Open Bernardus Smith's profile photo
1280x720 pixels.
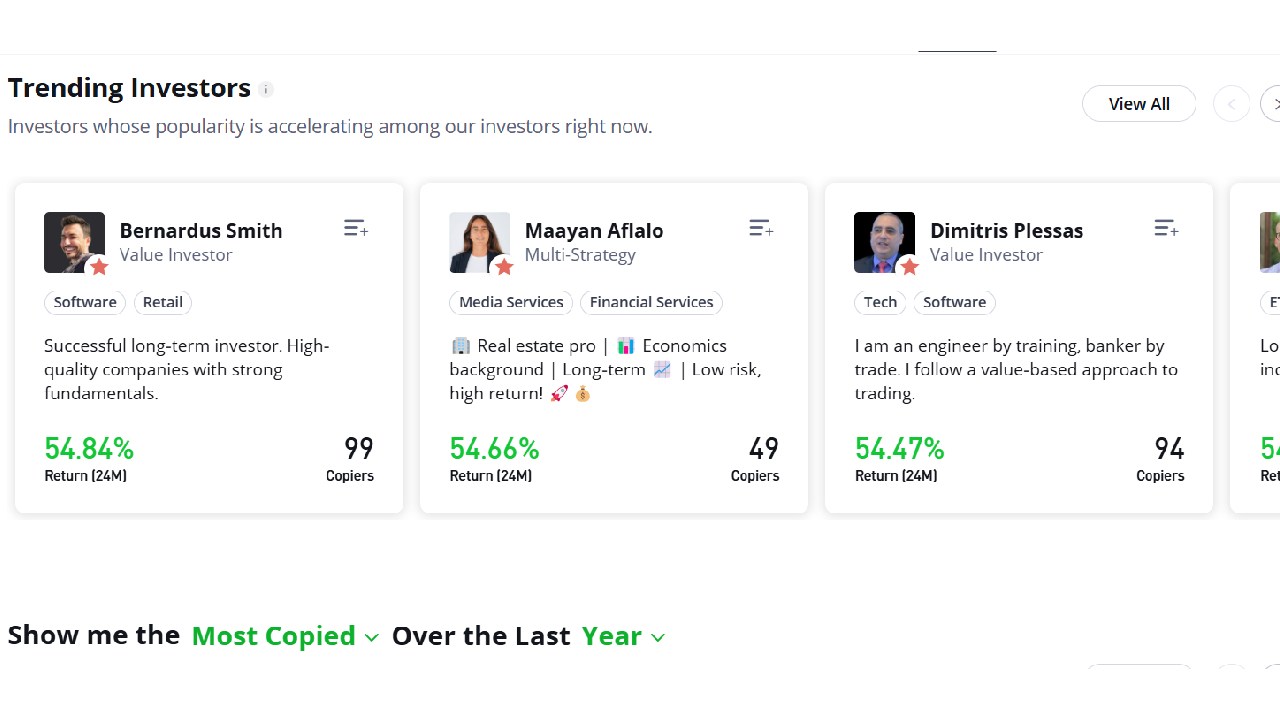click(74, 242)
